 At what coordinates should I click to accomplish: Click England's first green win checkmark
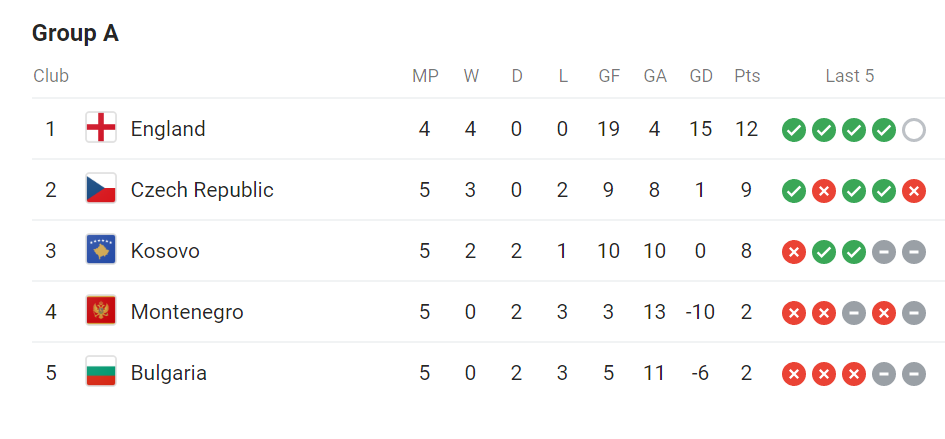(x=794, y=130)
